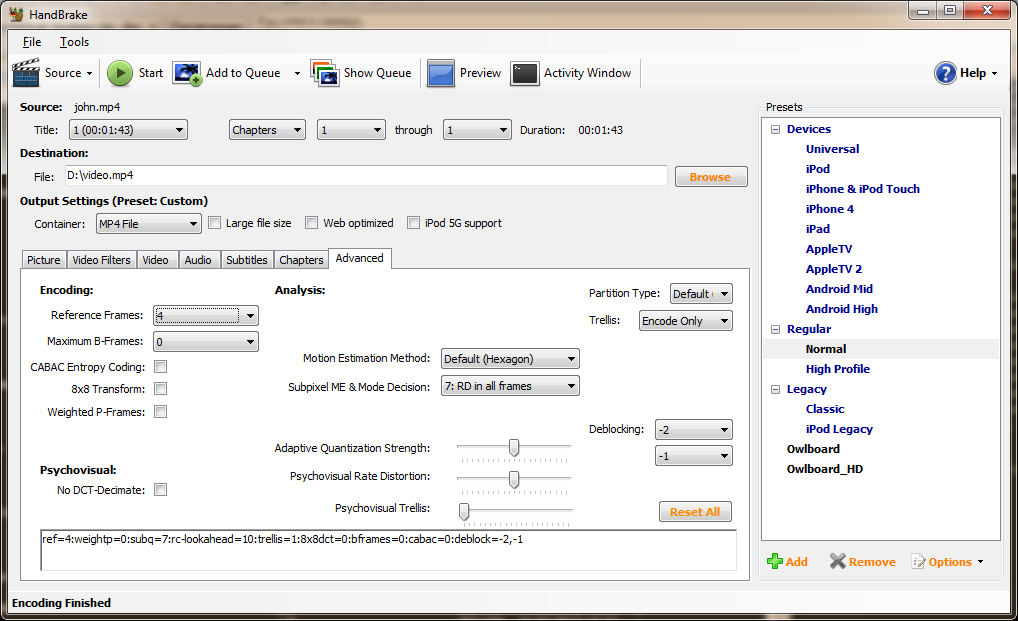This screenshot has width=1018, height=621.
Task: Switch to the Video Filters tab
Action: click(101, 260)
